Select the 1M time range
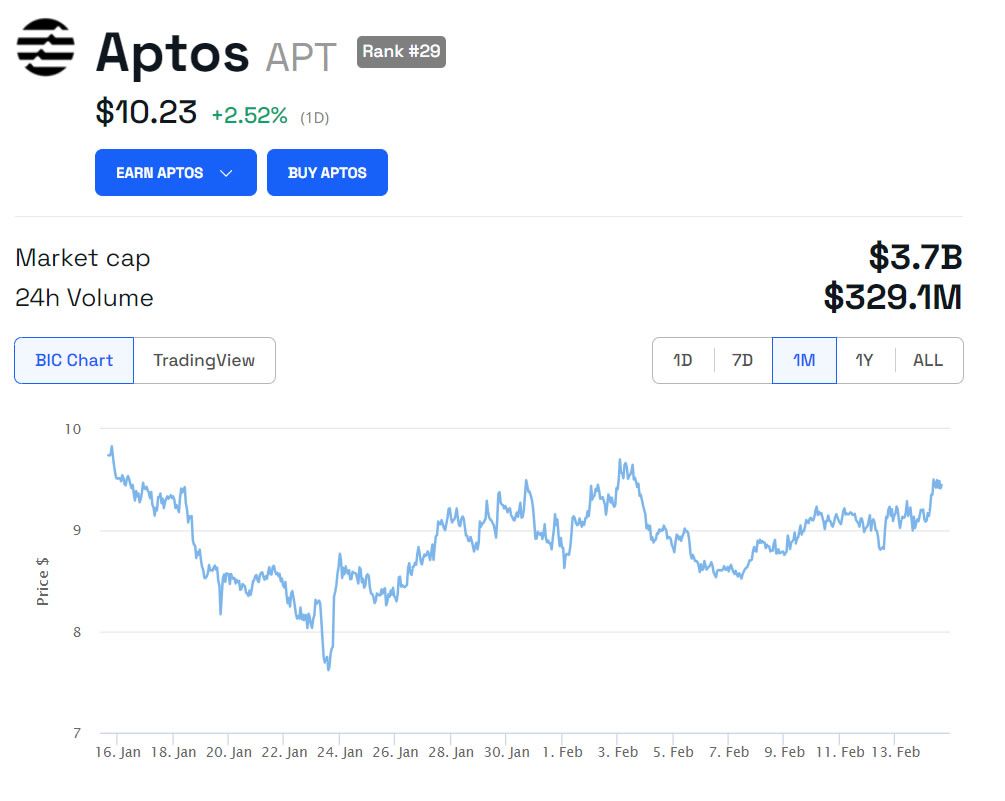Image resolution: width=1005 pixels, height=801 pixels. [x=804, y=360]
